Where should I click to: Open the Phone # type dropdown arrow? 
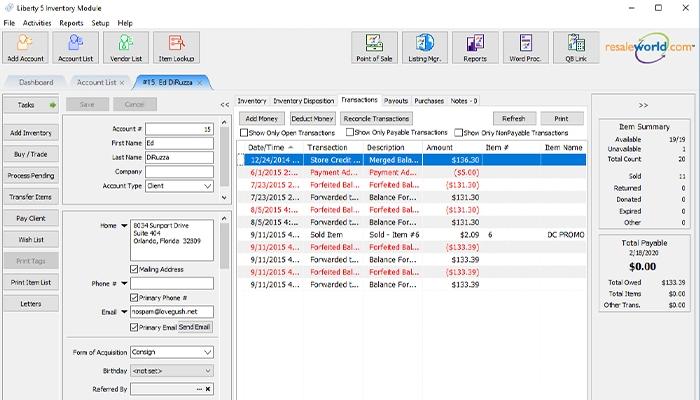(124, 283)
